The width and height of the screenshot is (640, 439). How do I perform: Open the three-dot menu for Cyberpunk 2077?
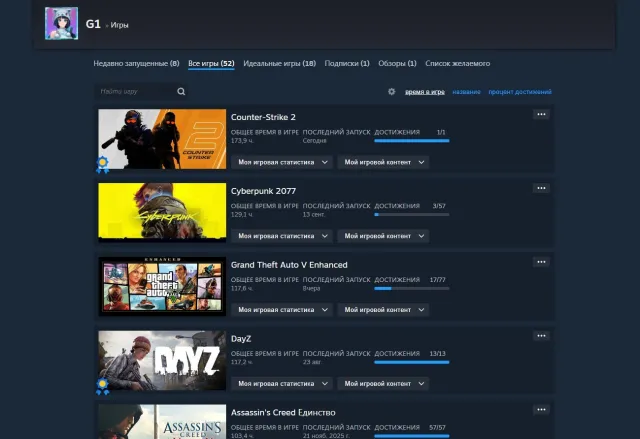click(x=541, y=188)
